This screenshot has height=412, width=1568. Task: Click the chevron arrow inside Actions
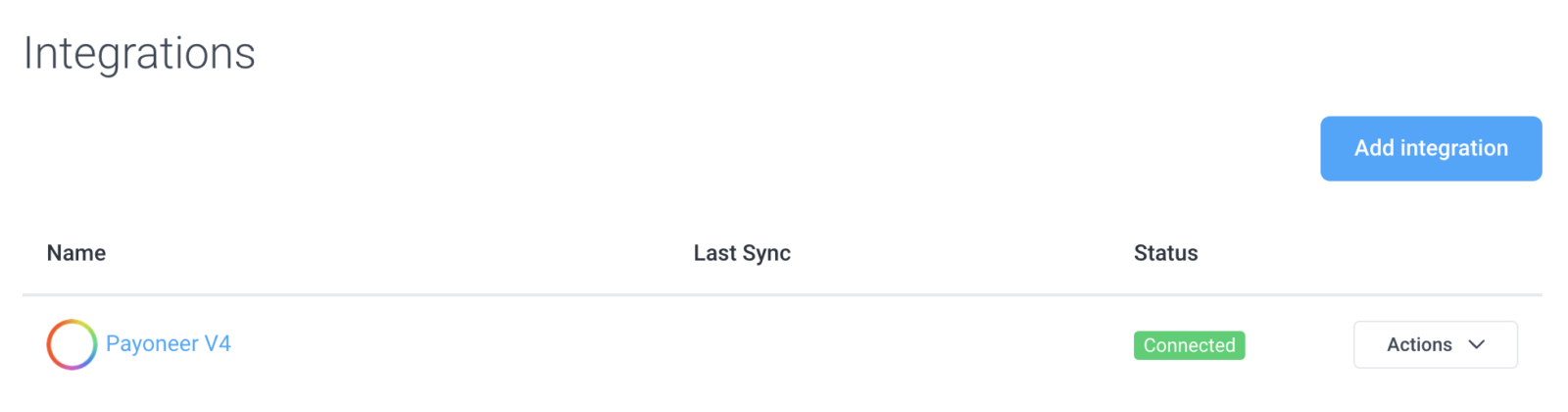point(1477,344)
